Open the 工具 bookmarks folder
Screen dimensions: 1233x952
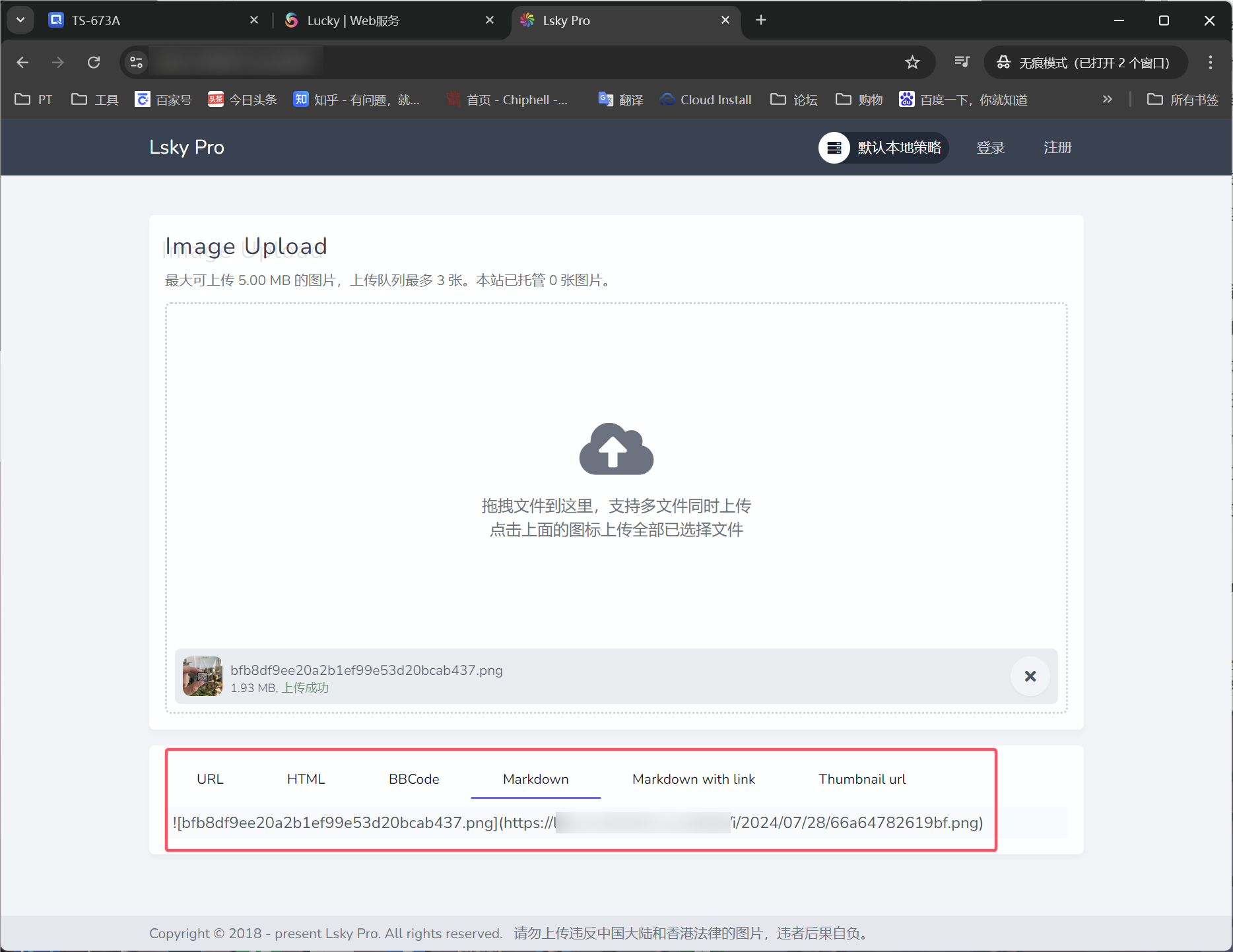[95, 100]
